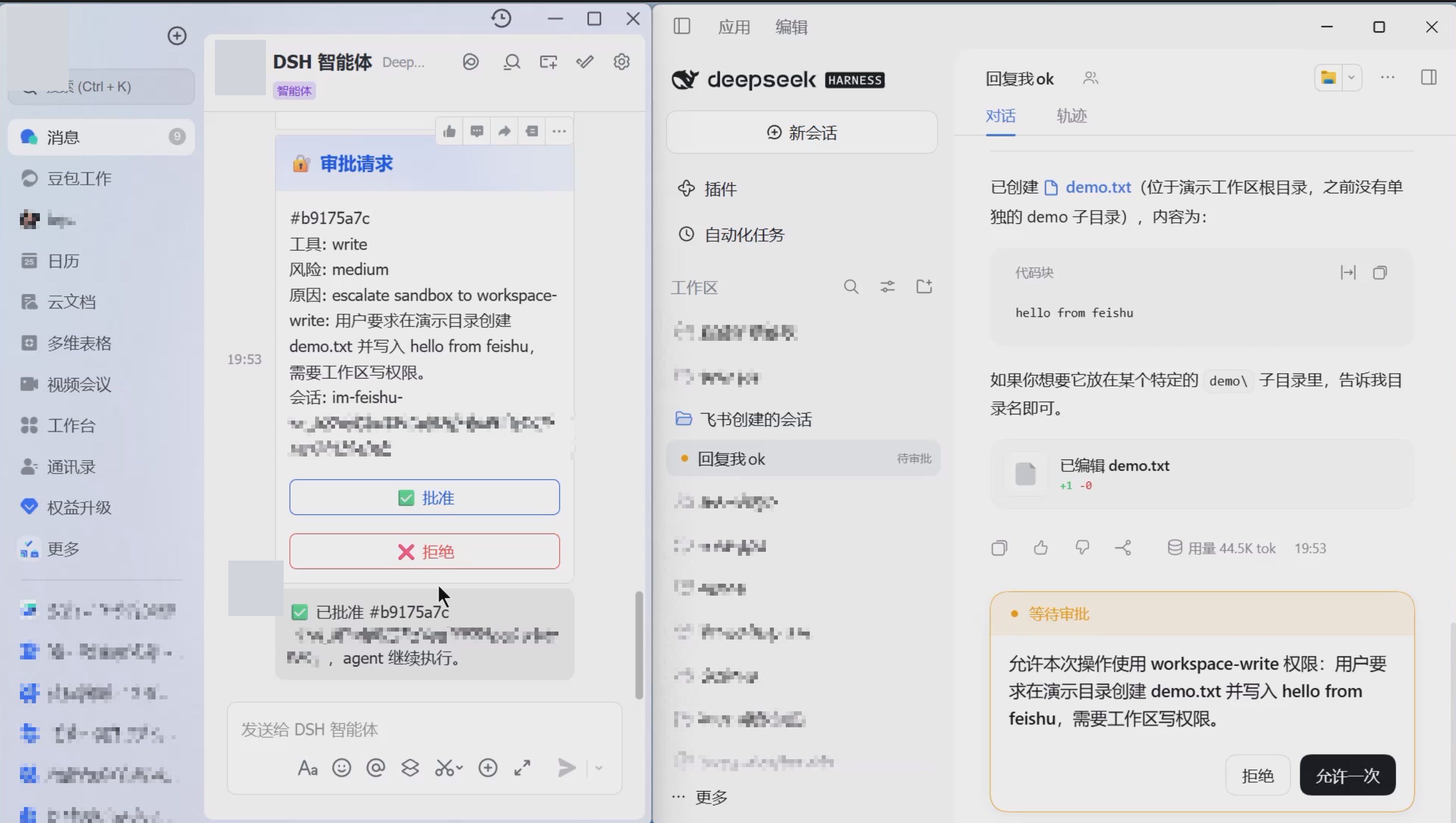Open the 编辑 menu
Screen dimensions: 1456x823
[x=791, y=27]
